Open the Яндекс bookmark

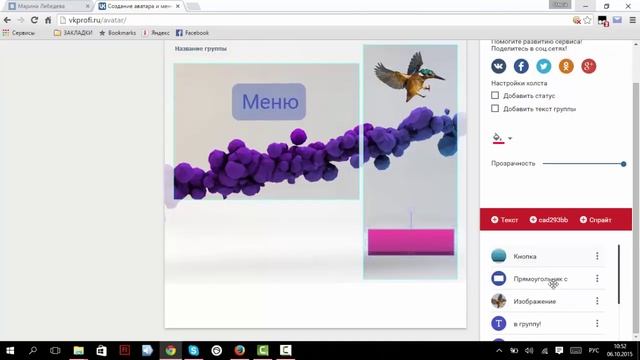[156, 33]
